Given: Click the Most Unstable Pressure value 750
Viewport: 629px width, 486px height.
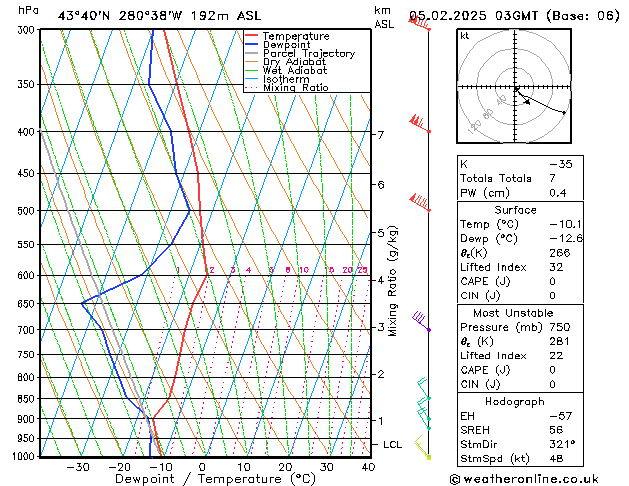Looking at the screenshot, I should point(560,327).
